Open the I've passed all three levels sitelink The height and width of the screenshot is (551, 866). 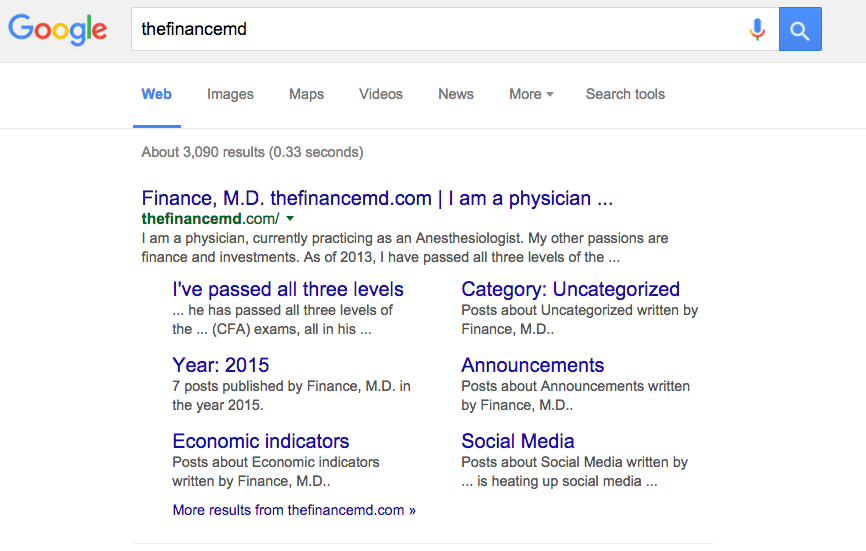(x=288, y=289)
